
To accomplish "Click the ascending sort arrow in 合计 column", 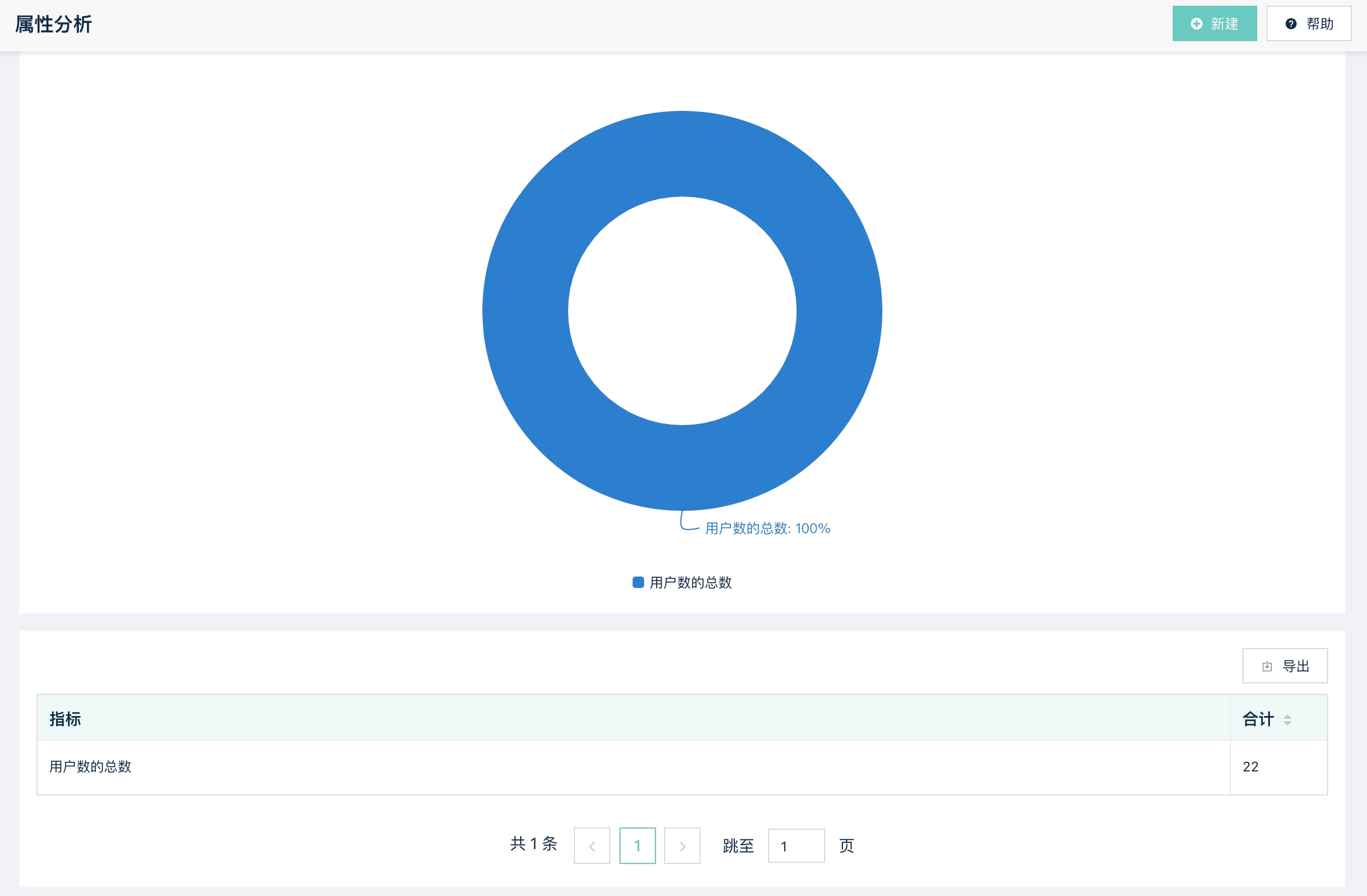I will tap(1287, 716).
